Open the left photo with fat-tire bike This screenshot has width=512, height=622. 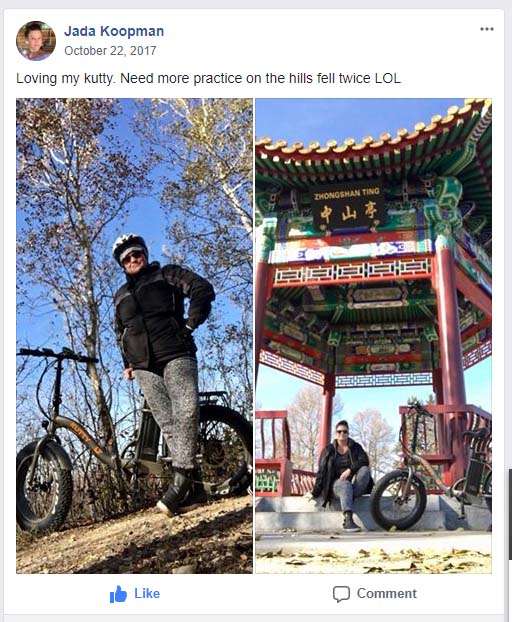pos(134,336)
